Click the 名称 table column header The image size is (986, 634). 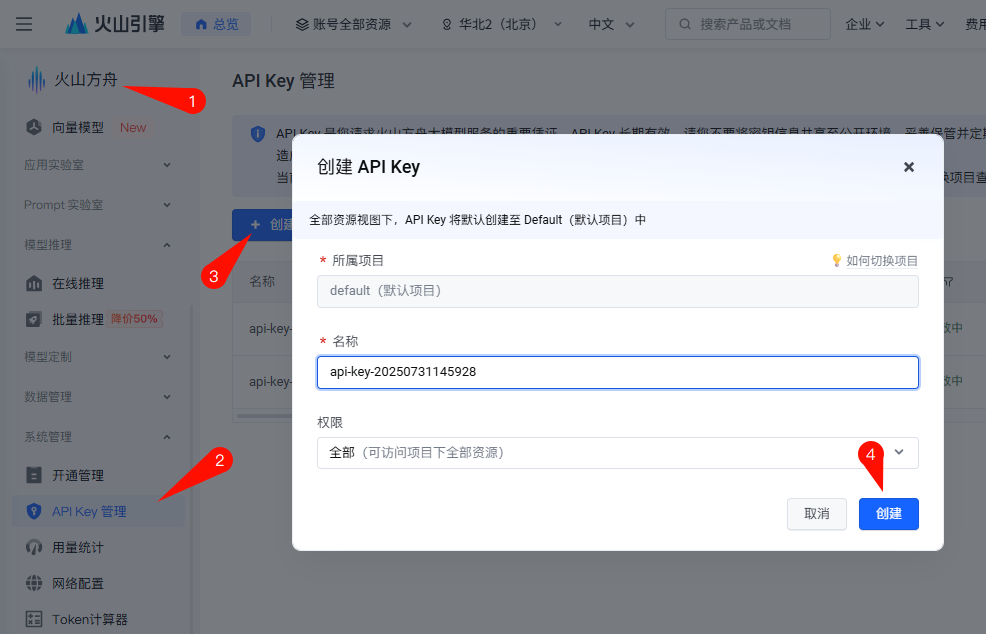(x=262, y=281)
